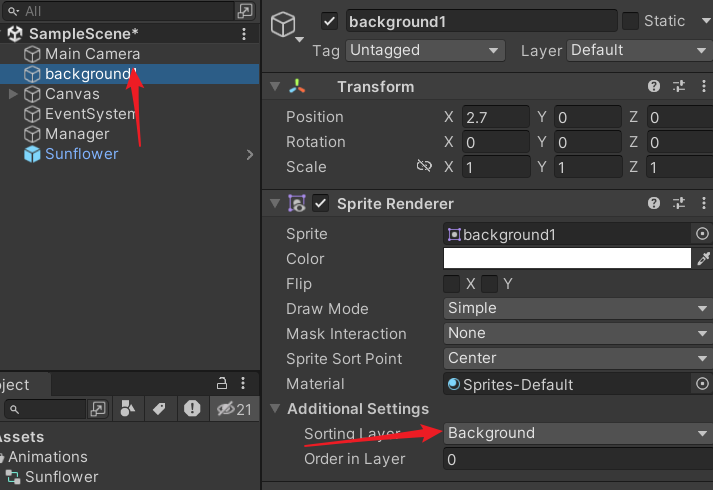Click the Project panel lock icon
The height and width of the screenshot is (490, 713).
222,384
